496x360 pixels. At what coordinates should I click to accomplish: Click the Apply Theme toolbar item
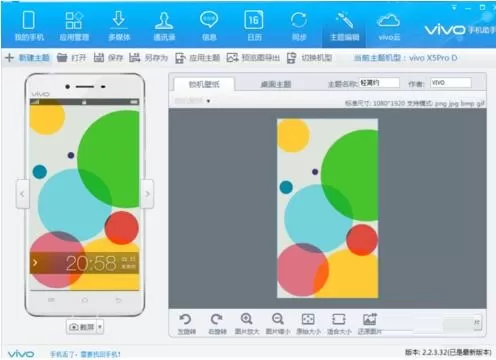point(197,58)
